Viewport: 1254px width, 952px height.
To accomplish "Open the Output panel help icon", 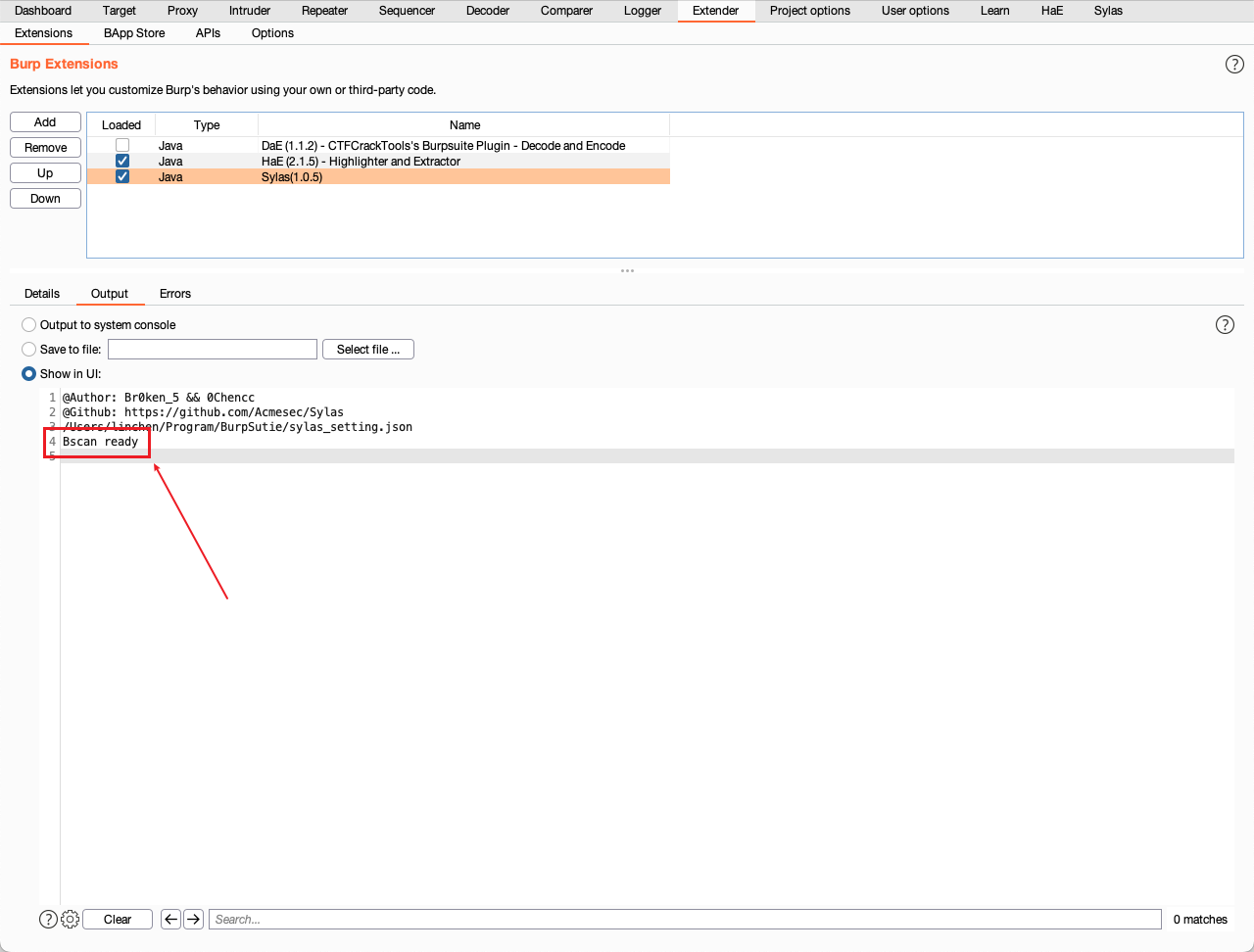I will coord(1225,325).
